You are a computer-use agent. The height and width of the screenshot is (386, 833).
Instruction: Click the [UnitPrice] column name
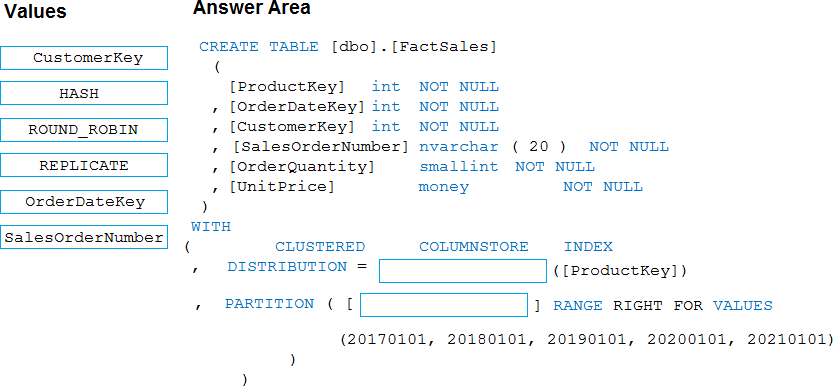(x=282, y=186)
